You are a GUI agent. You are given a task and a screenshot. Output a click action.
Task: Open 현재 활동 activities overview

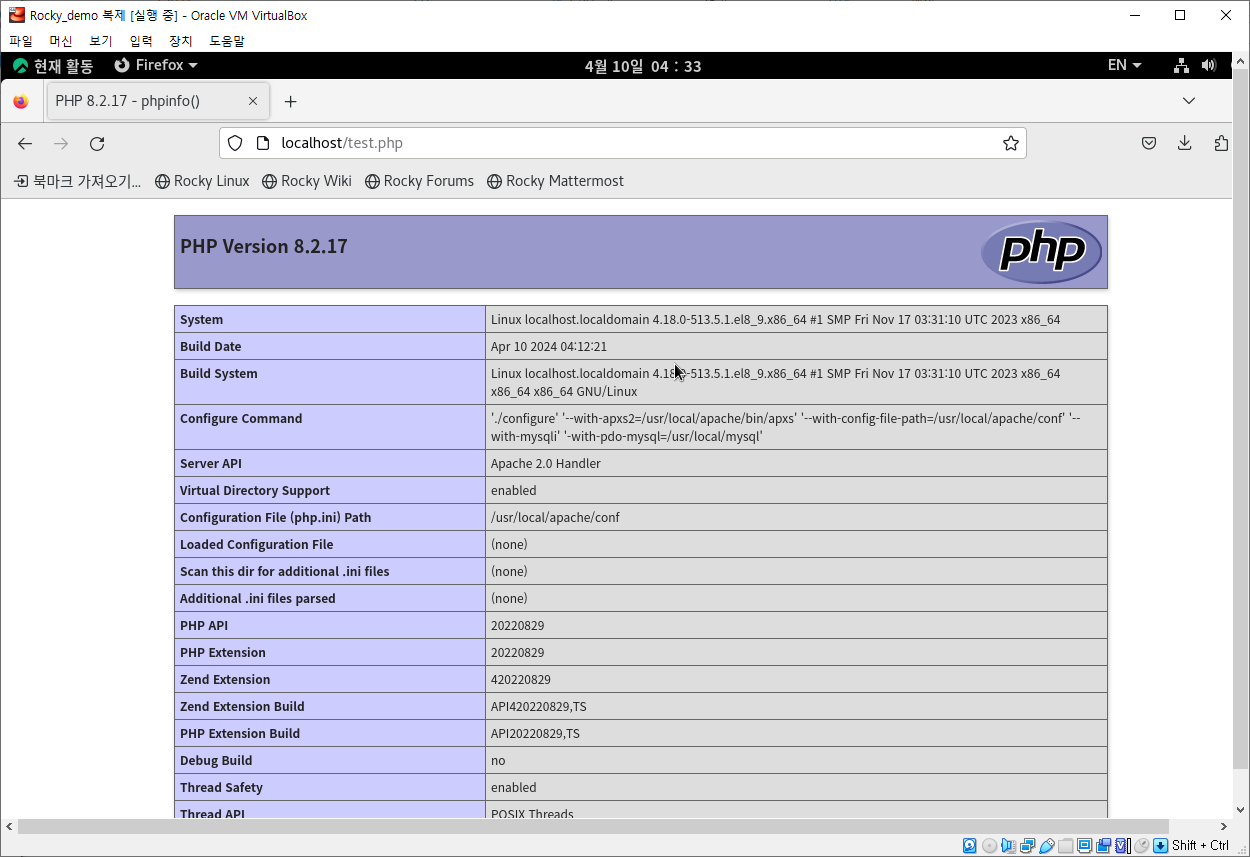coord(53,65)
